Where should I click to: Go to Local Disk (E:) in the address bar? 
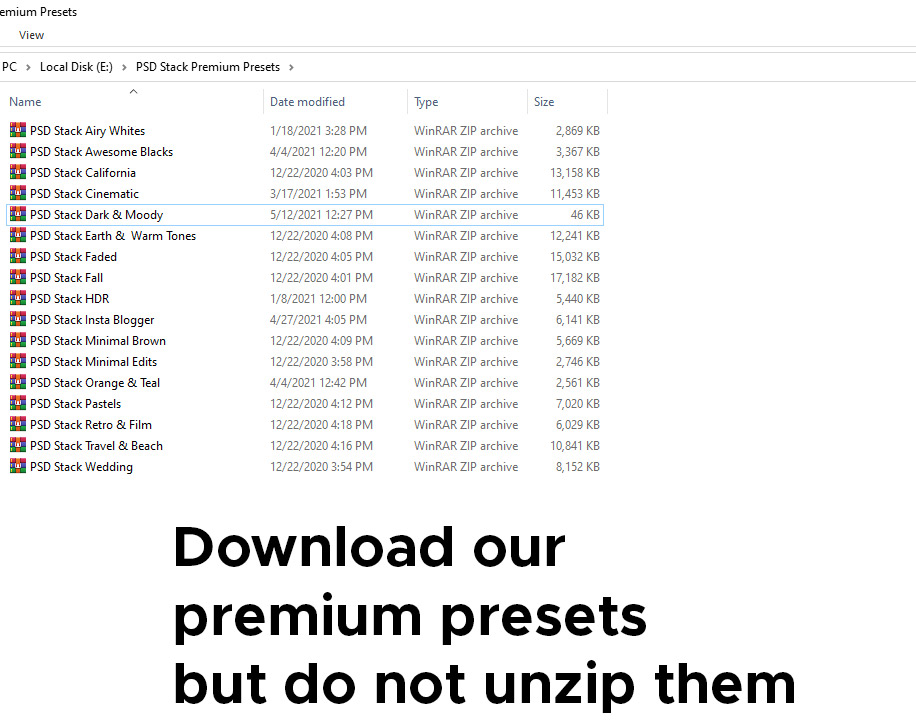[77, 67]
